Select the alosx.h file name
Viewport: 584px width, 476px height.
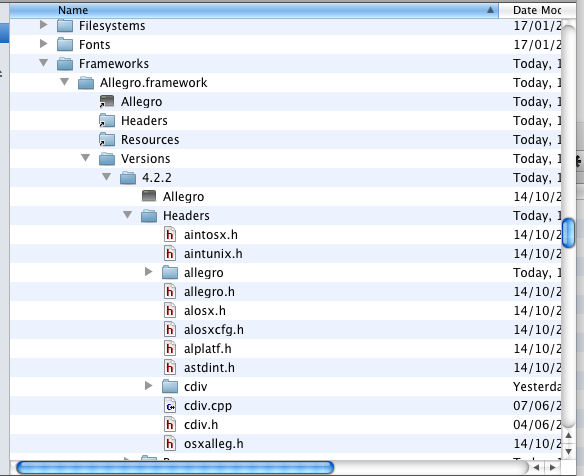205,311
